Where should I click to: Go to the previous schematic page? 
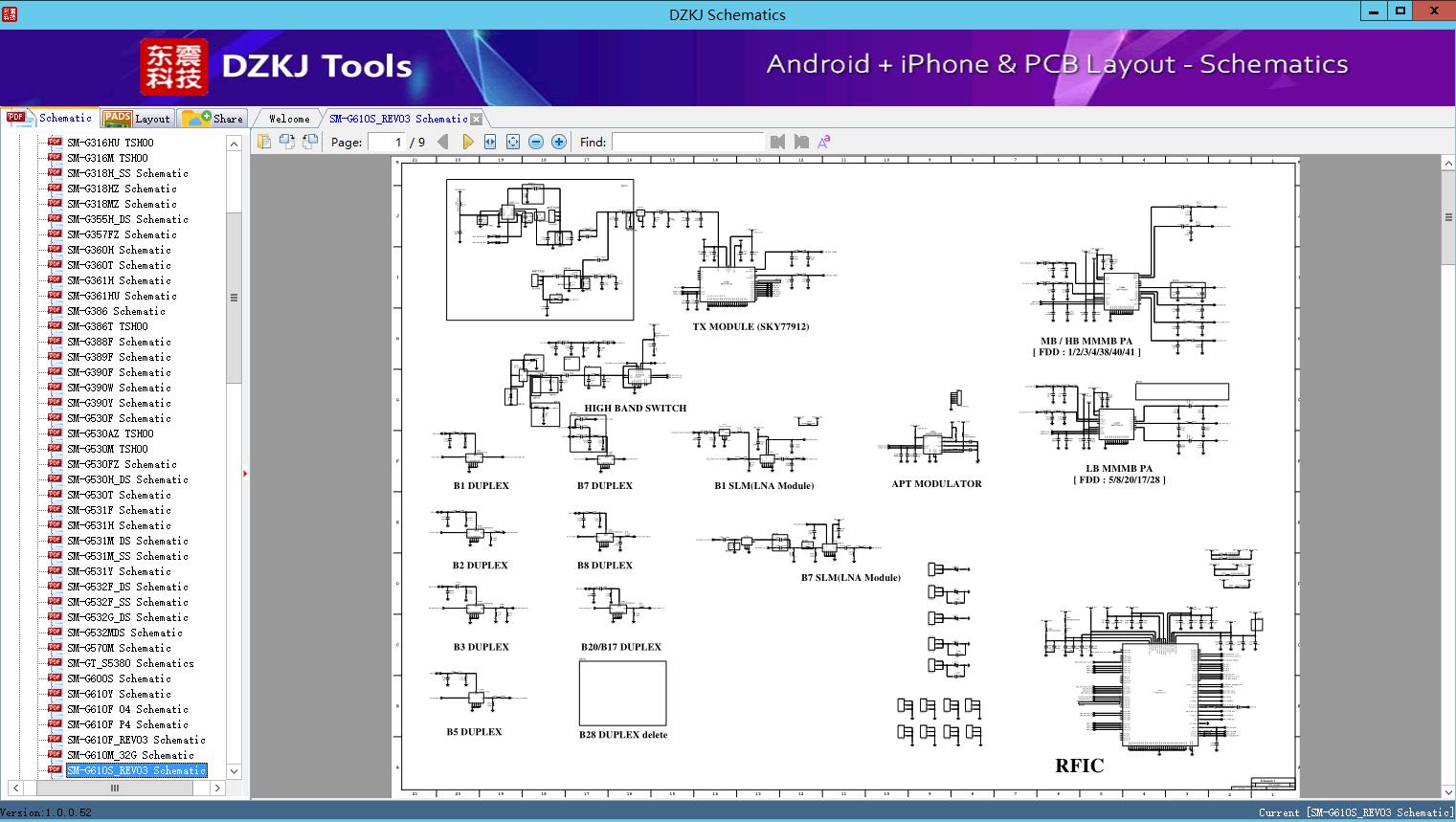tap(443, 142)
